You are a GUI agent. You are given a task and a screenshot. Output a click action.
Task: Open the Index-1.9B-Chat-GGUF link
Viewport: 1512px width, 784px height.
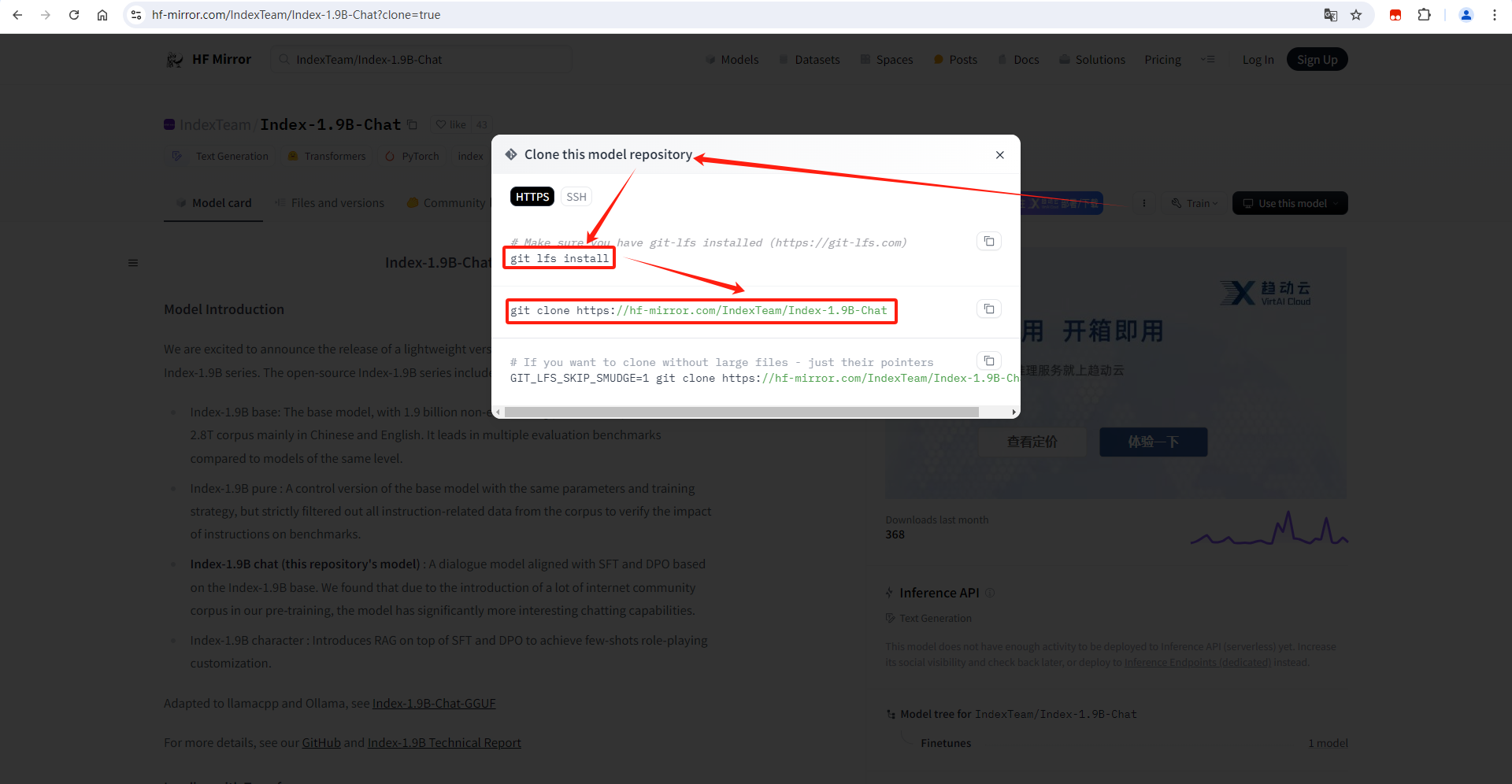[434, 704]
